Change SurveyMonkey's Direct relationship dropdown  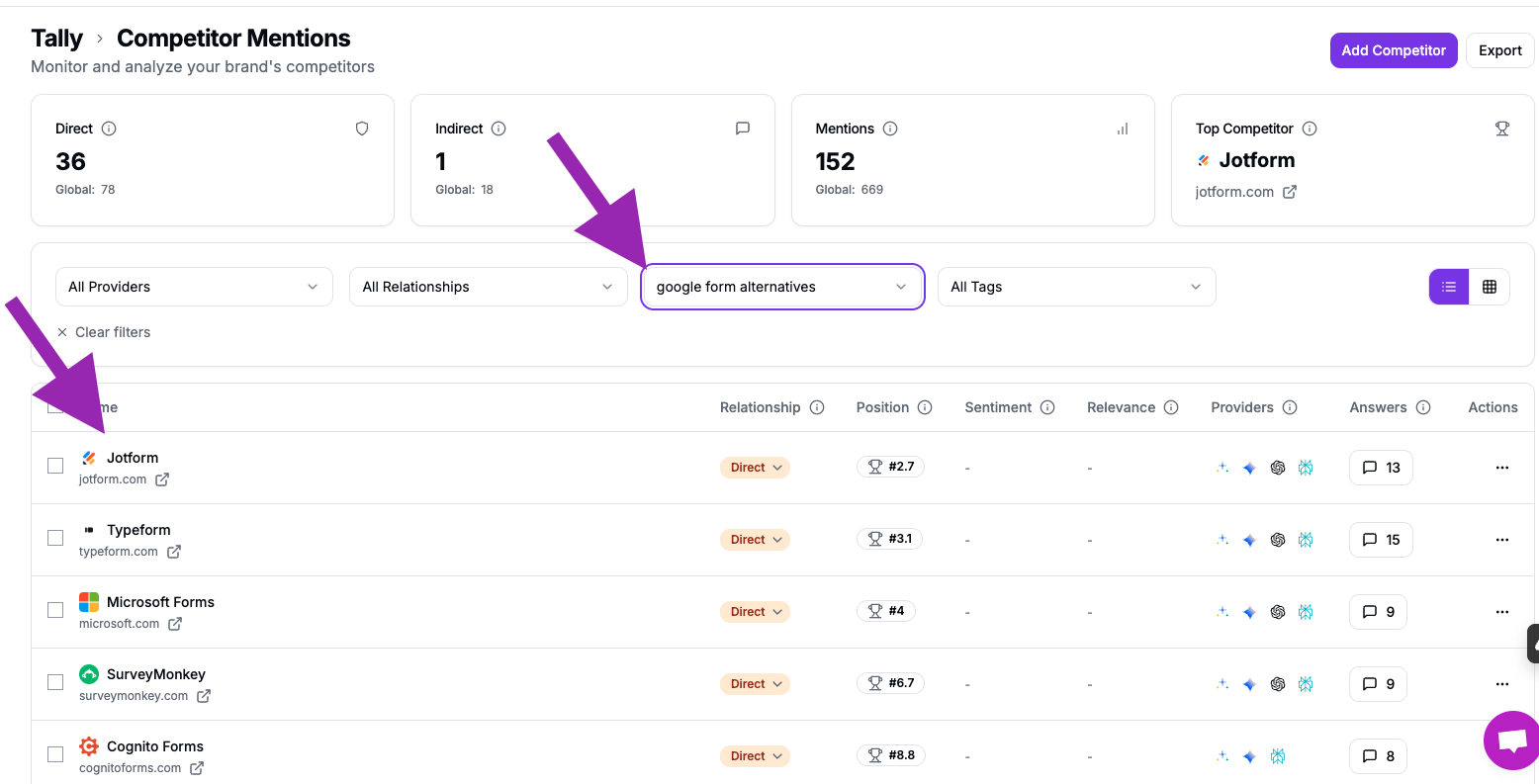pyautogui.click(x=755, y=684)
